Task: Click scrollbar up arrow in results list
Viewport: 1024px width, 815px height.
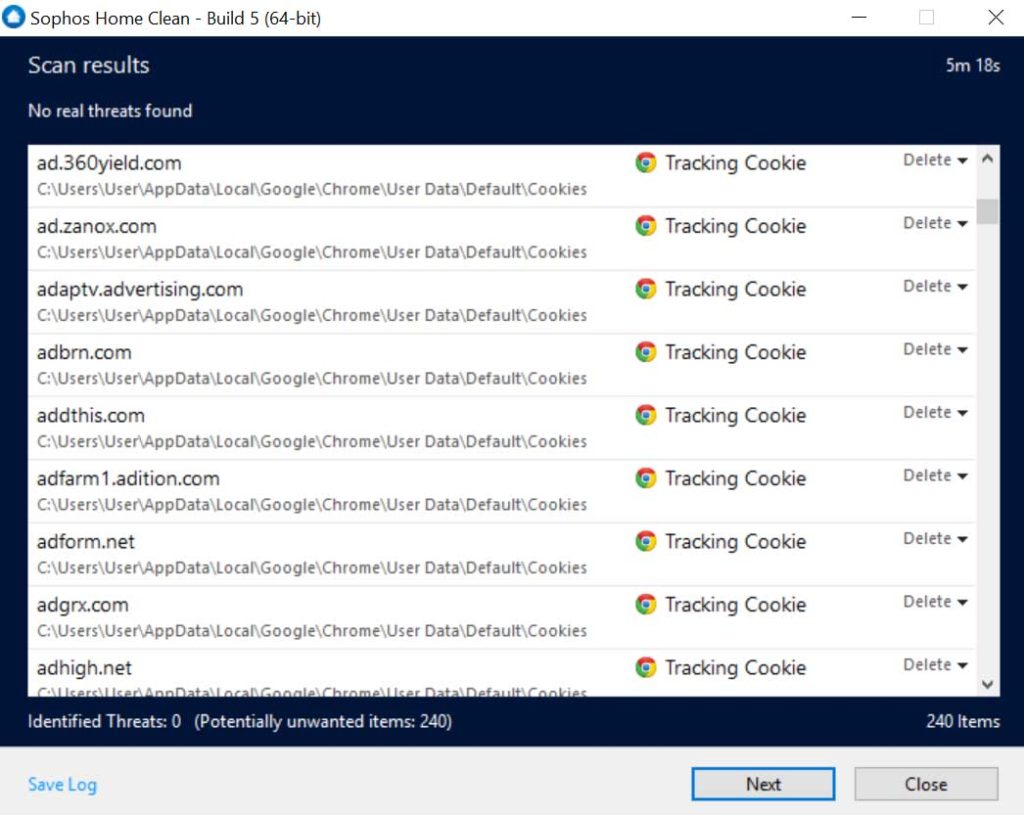Action: 987,159
